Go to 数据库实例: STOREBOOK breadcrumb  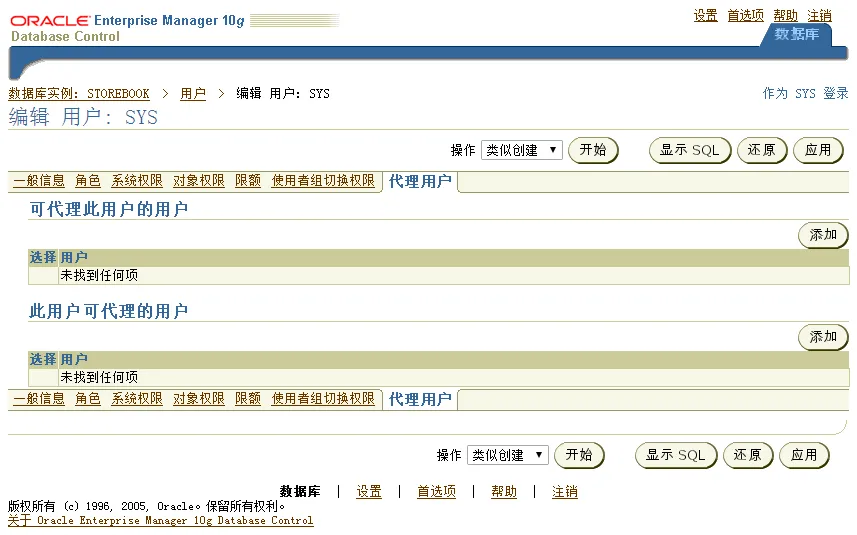[x=79, y=93]
